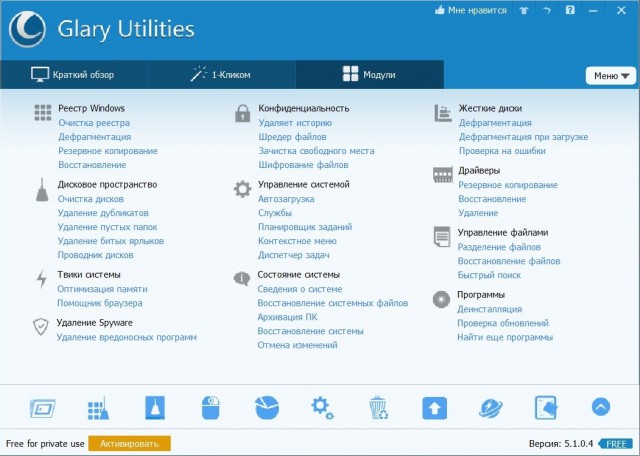
Task: Open Контекстное меню link
Action: 297,241
